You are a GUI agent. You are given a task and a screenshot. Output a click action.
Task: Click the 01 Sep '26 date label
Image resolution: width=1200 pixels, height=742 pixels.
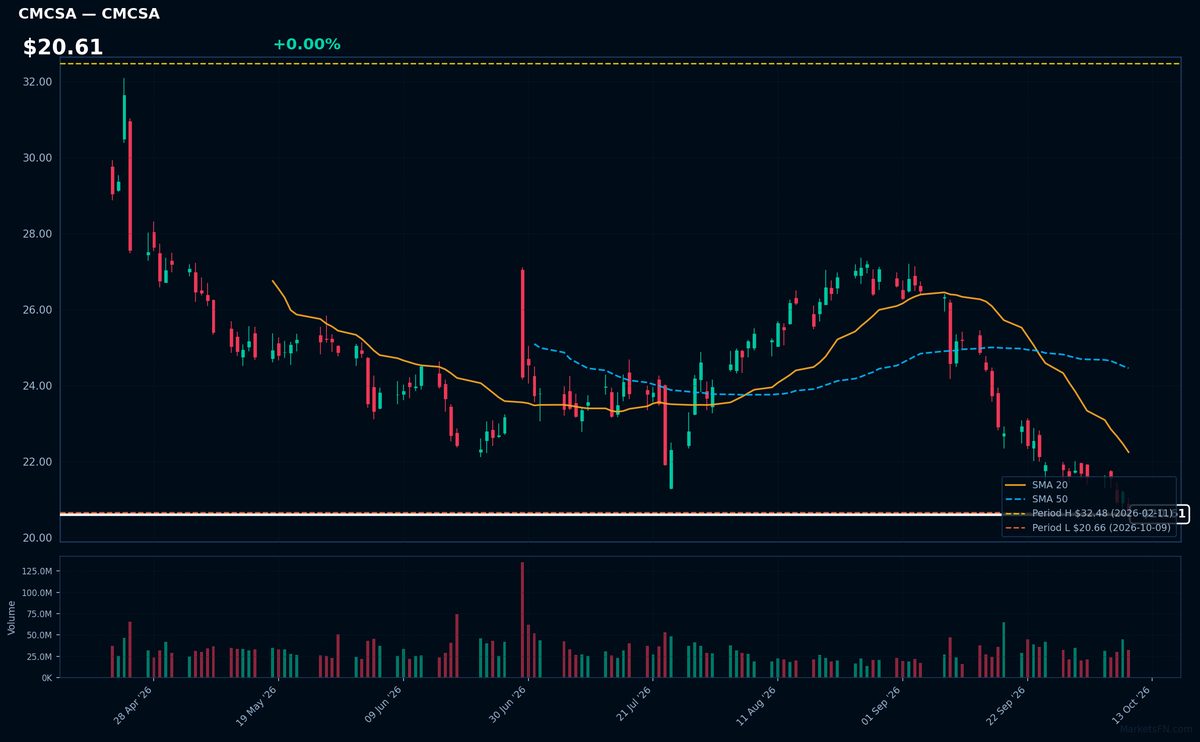(881, 706)
